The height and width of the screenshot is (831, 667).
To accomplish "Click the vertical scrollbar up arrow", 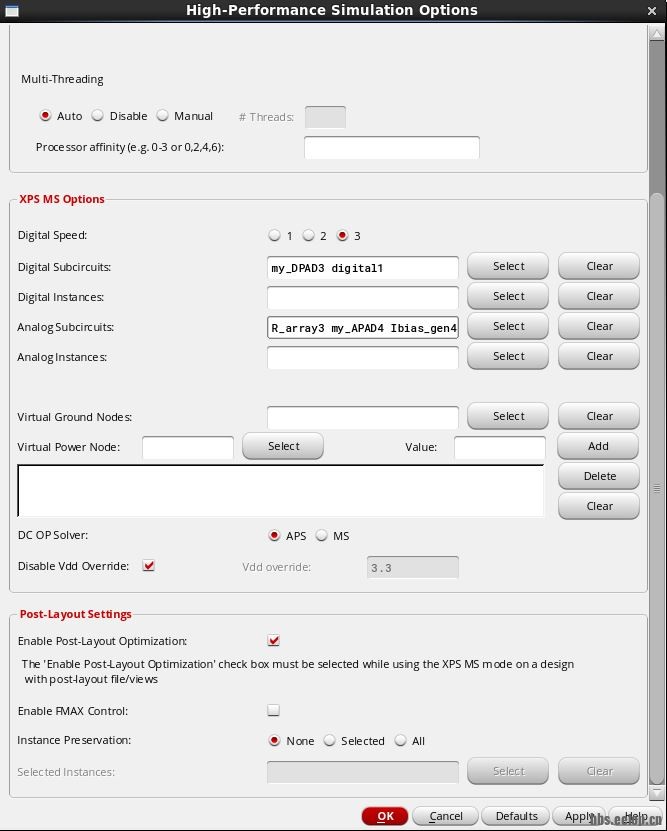I will (656, 33).
